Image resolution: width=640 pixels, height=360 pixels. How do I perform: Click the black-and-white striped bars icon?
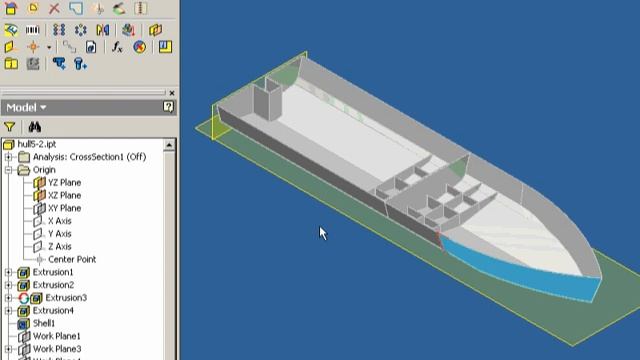pyautogui.click(x=33, y=30)
